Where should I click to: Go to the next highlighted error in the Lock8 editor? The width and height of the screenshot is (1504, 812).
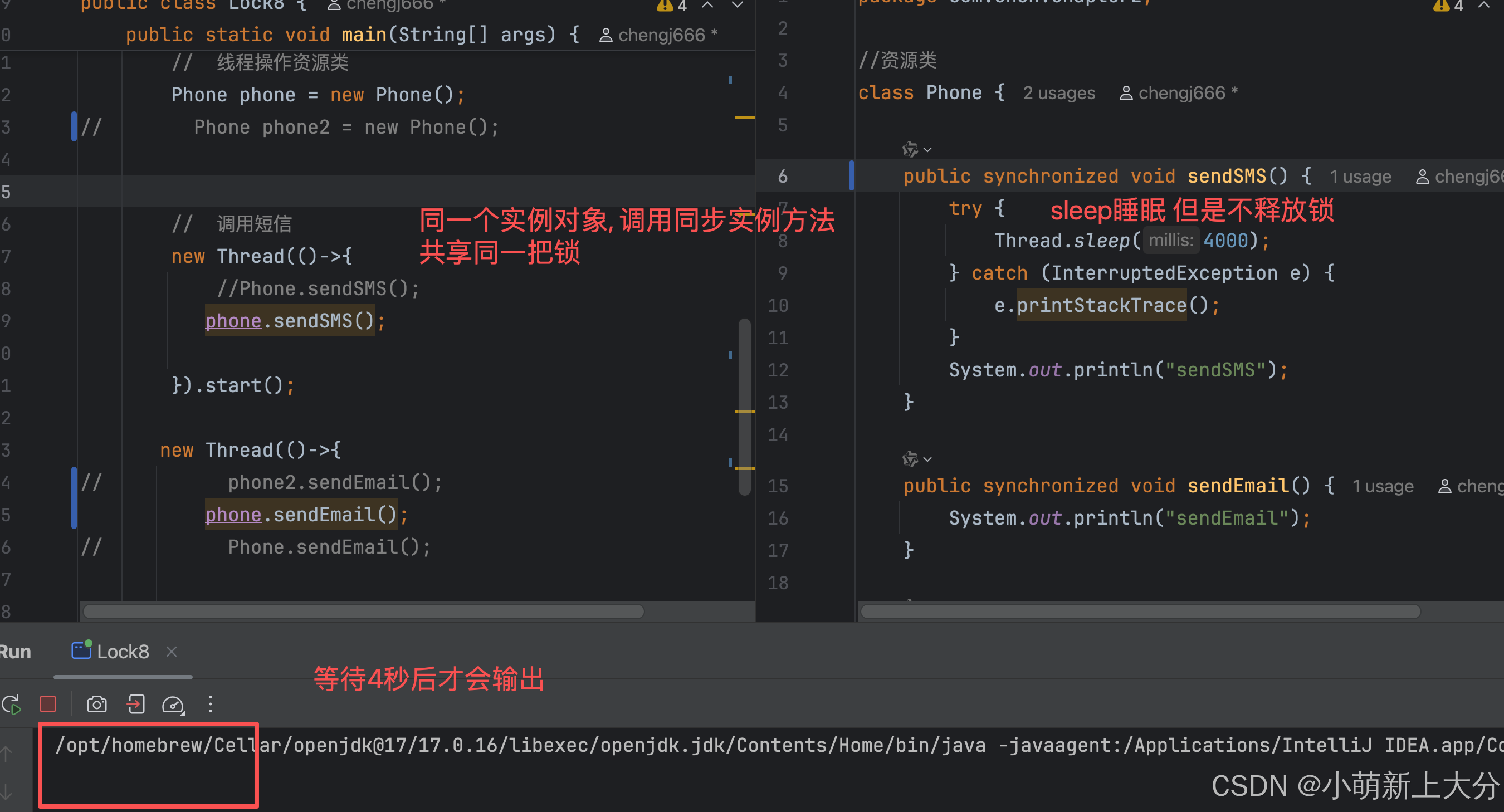[738, 6]
